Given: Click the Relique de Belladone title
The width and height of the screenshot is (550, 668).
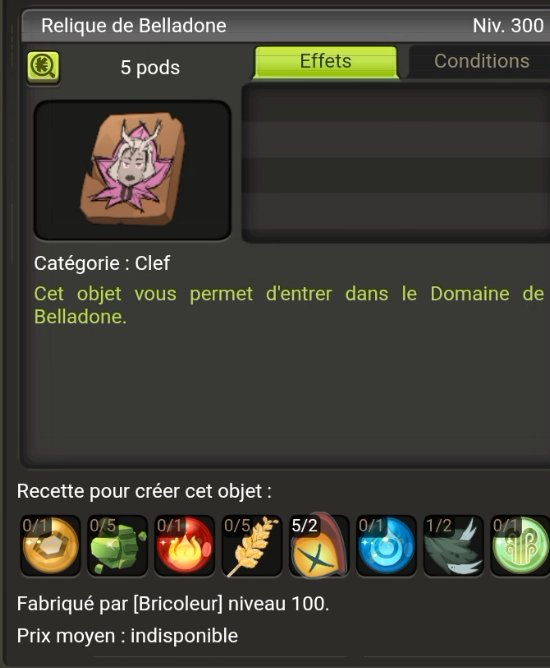Looking at the screenshot, I should 134,26.
